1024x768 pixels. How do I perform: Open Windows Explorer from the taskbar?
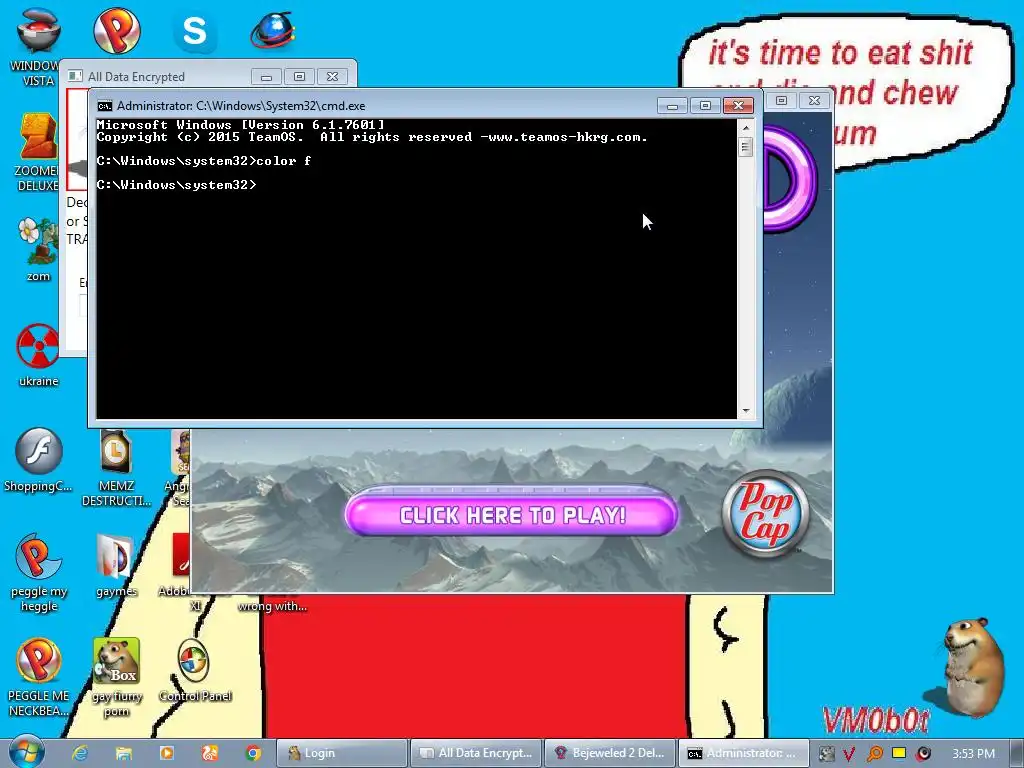pyautogui.click(x=123, y=753)
